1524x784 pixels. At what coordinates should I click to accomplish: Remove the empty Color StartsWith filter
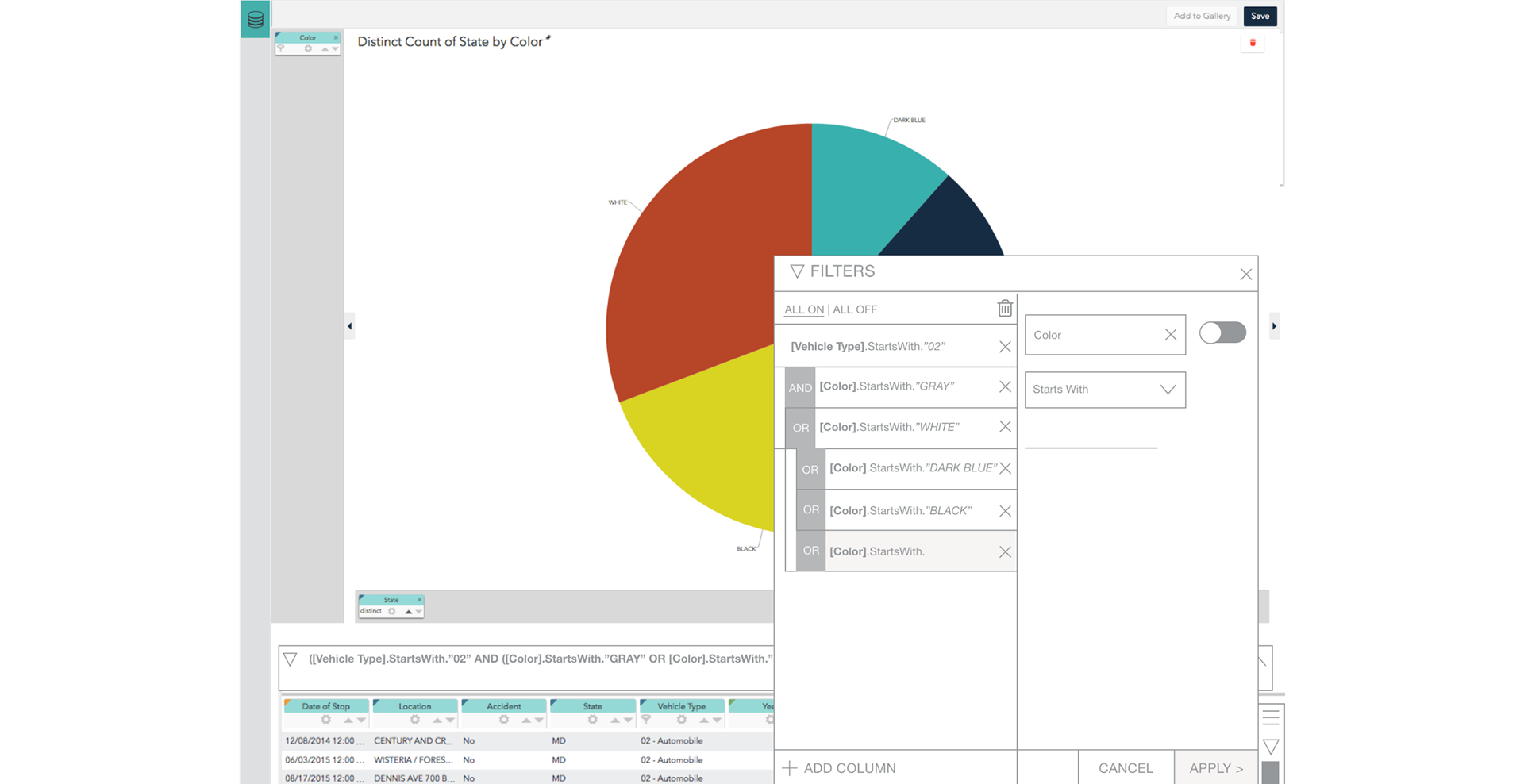tap(1005, 552)
